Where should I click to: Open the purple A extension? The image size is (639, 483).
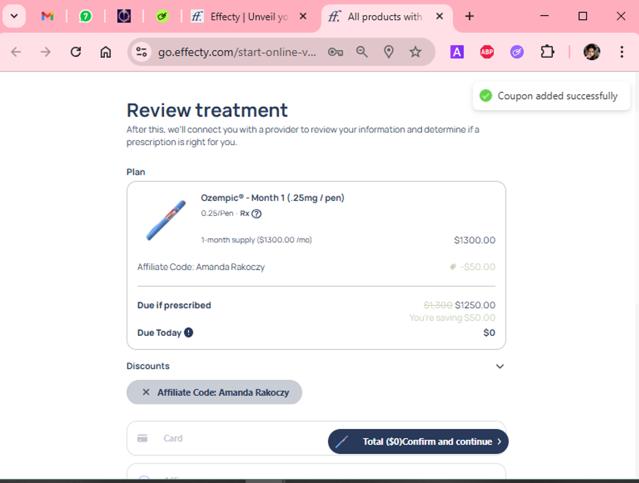(457, 52)
